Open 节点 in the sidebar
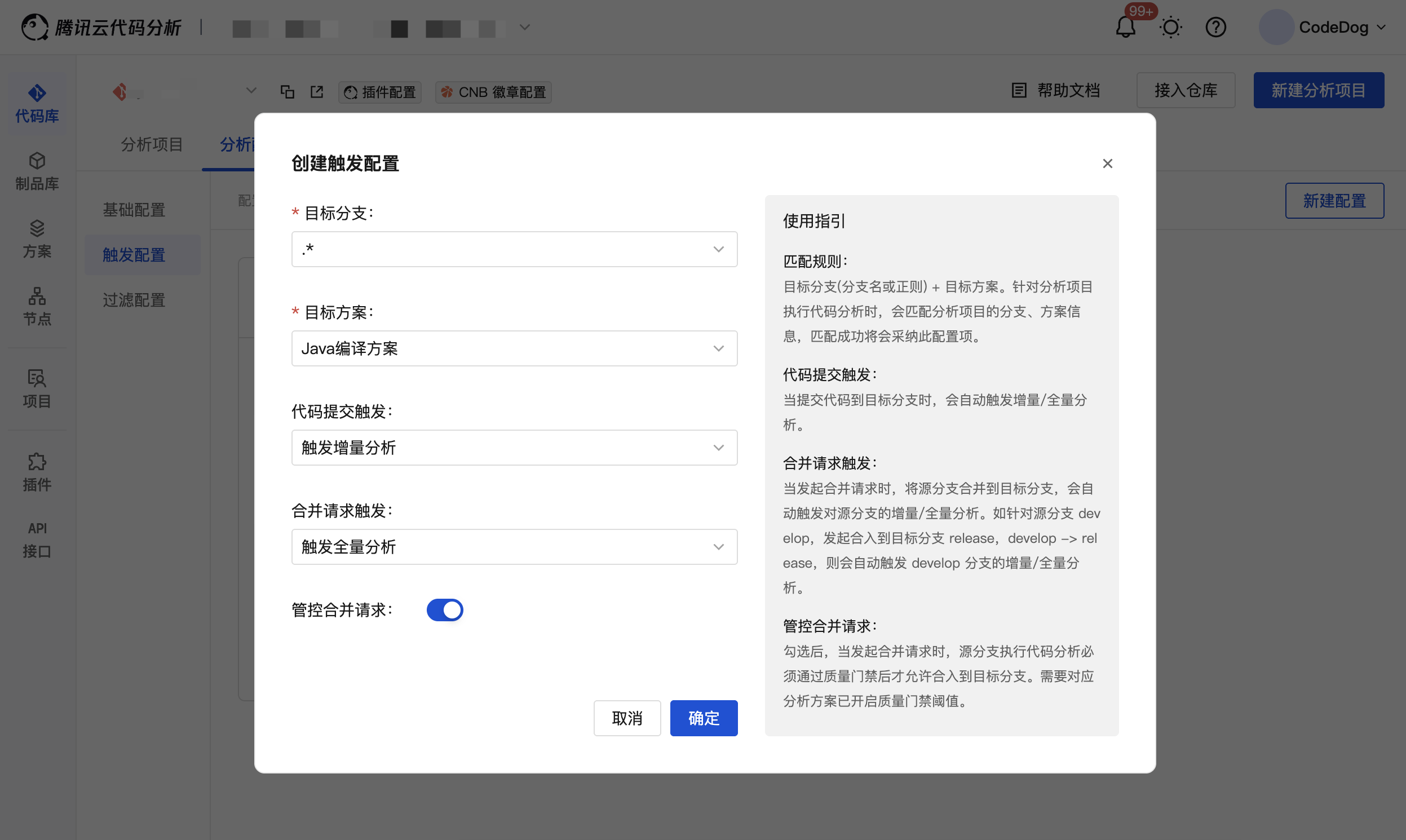Image resolution: width=1406 pixels, height=840 pixels. pyautogui.click(x=37, y=306)
